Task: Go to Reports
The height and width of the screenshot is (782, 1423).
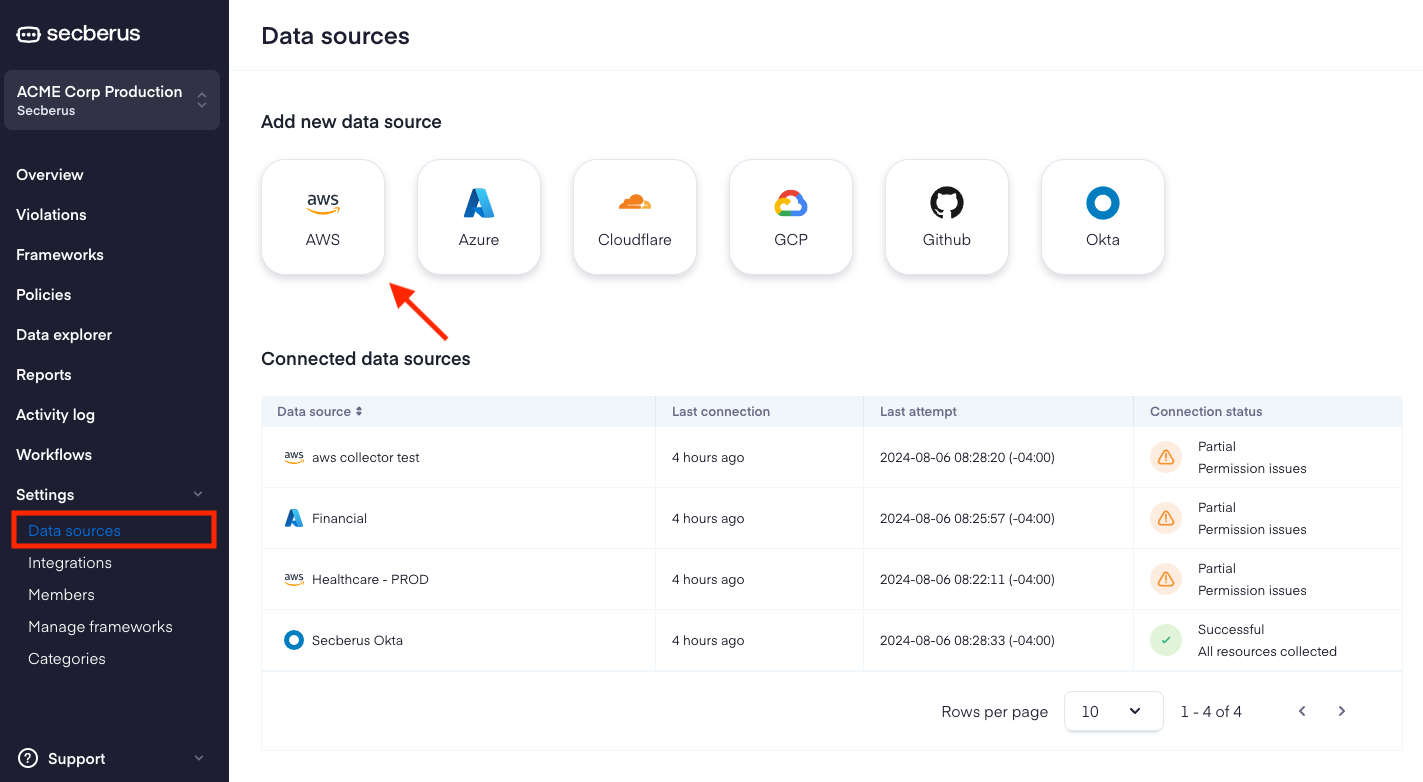Action: tap(44, 374)
